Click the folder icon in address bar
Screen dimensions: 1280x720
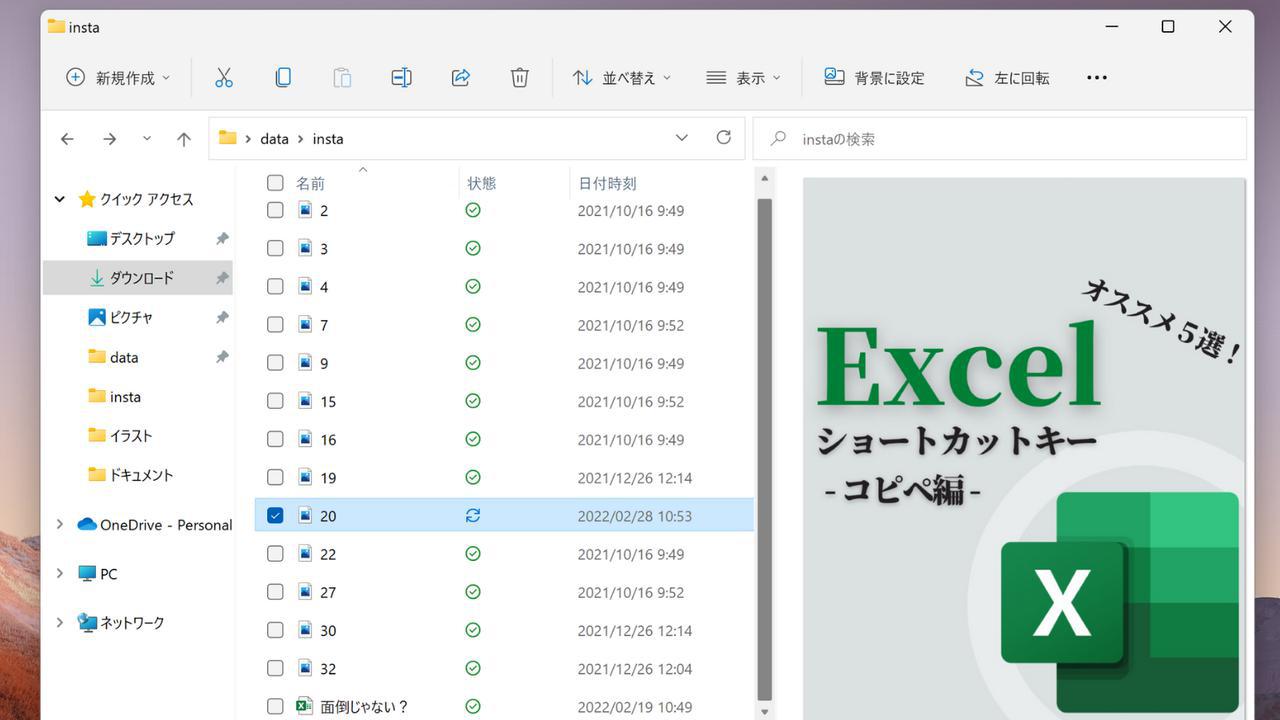(228, 138)
